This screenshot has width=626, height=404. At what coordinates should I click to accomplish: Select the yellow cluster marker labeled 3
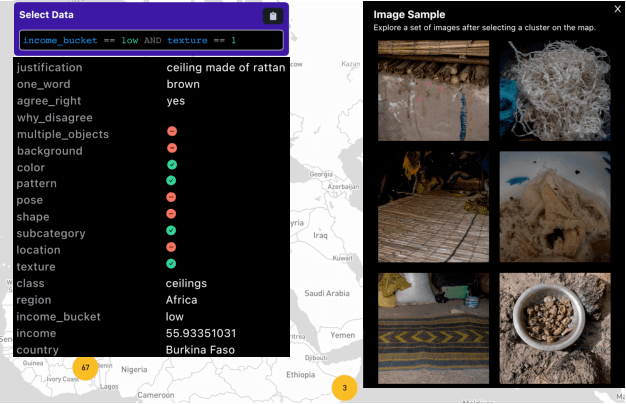(x=345, y=388)
